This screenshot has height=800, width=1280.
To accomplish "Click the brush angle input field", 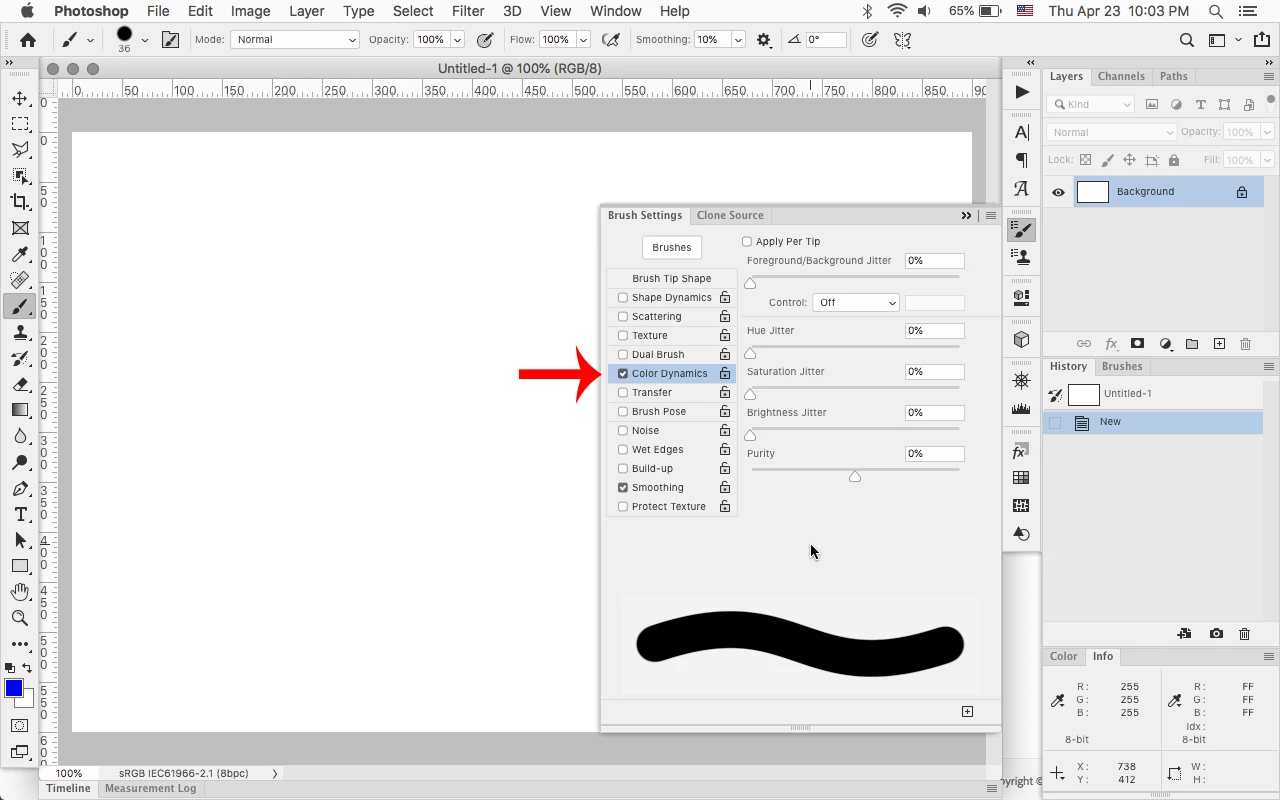I will click(x=826, y=40).
